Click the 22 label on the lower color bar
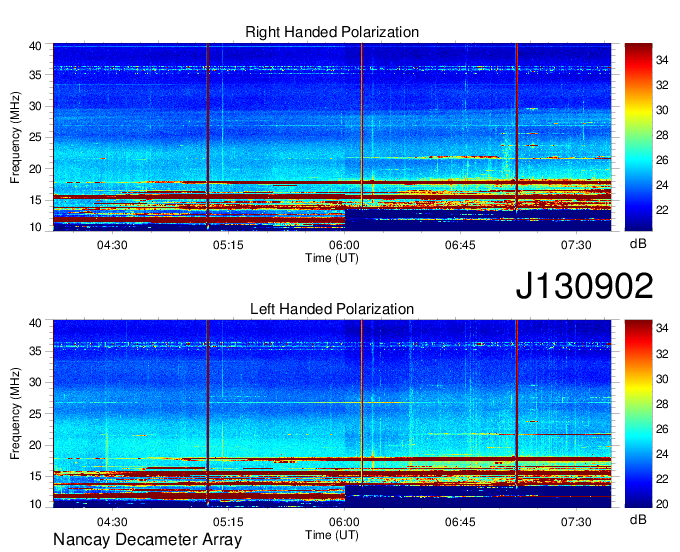This screenshot has width=680, height=552. [662, 479]
